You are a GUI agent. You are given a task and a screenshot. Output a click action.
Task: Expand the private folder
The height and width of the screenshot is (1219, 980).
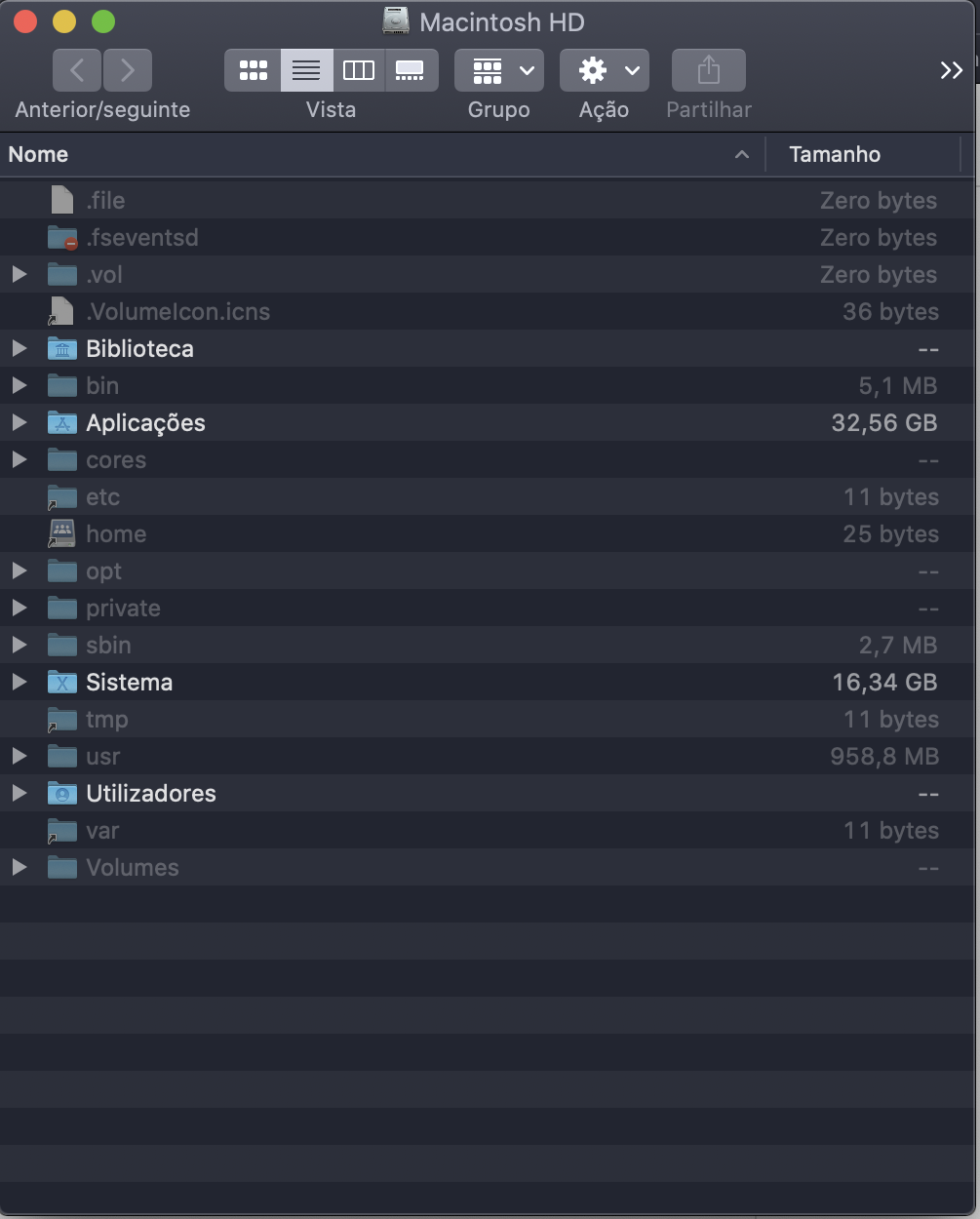coord(20,608)
